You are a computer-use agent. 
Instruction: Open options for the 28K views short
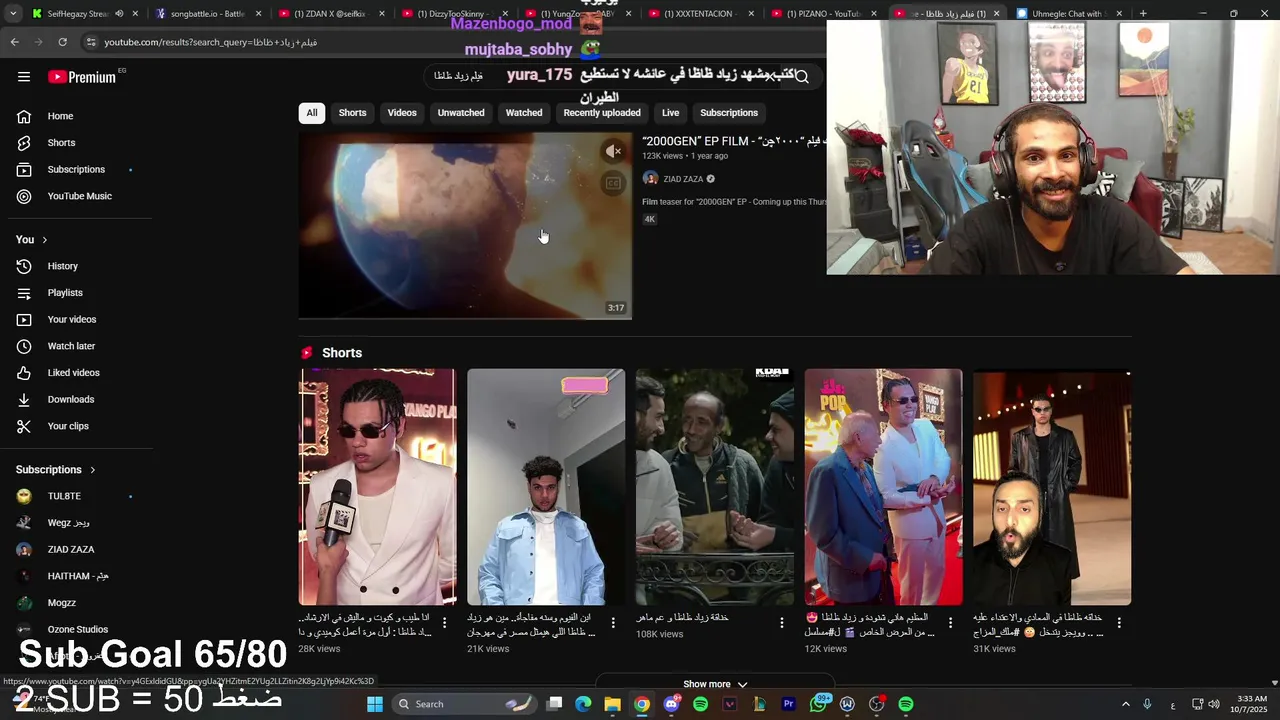(x=445, y=622)
